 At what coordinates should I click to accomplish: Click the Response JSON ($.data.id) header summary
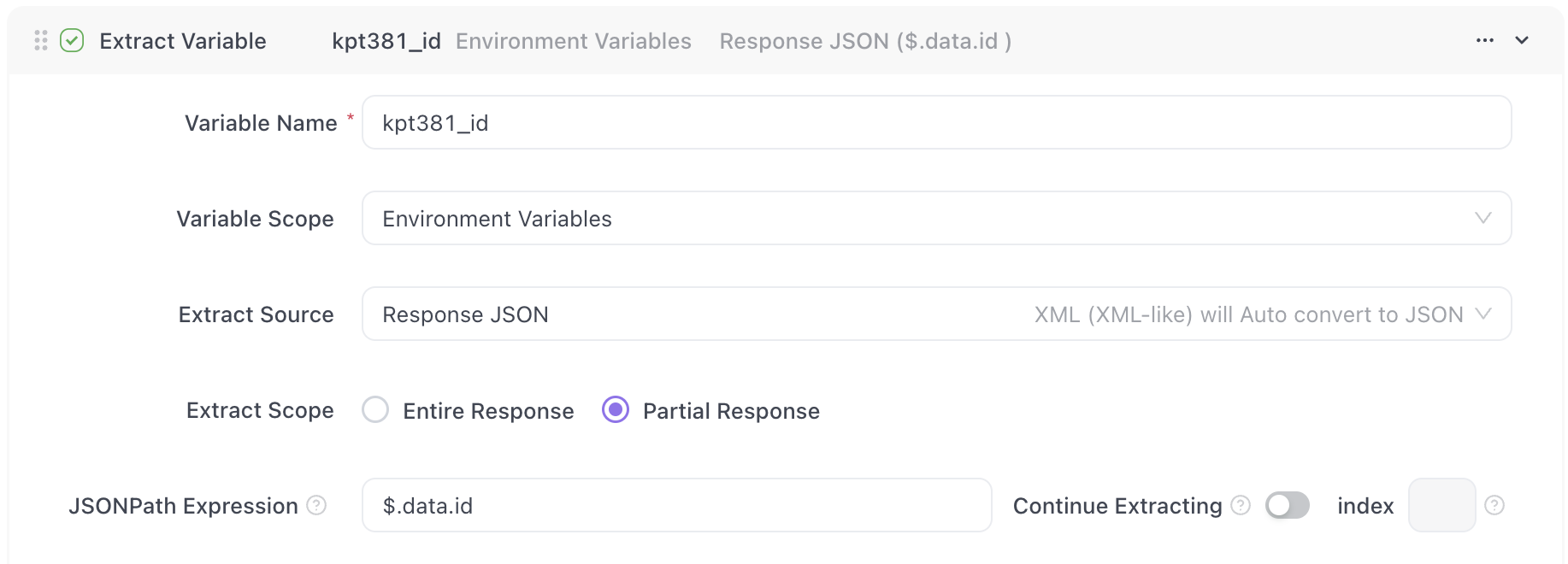click(865, 41)
